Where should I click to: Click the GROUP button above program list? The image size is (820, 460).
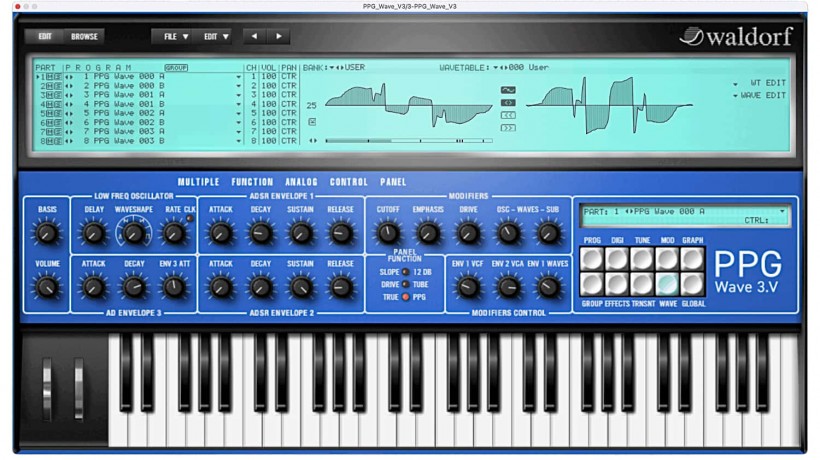click(176, 67)
